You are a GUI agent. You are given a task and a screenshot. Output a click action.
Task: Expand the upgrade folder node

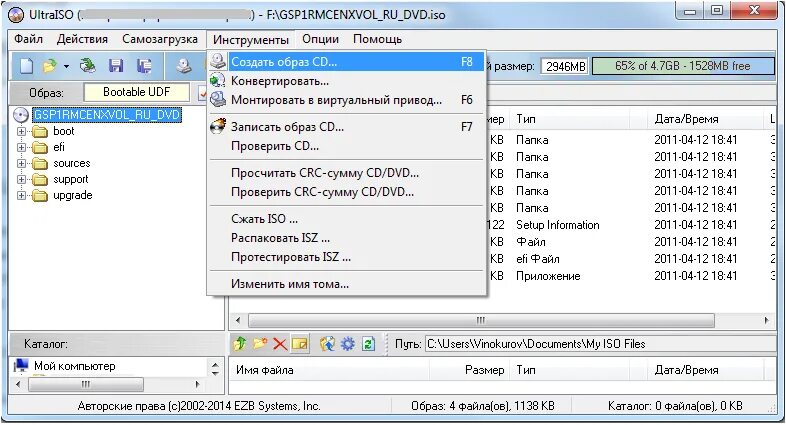tap(21, 196)
